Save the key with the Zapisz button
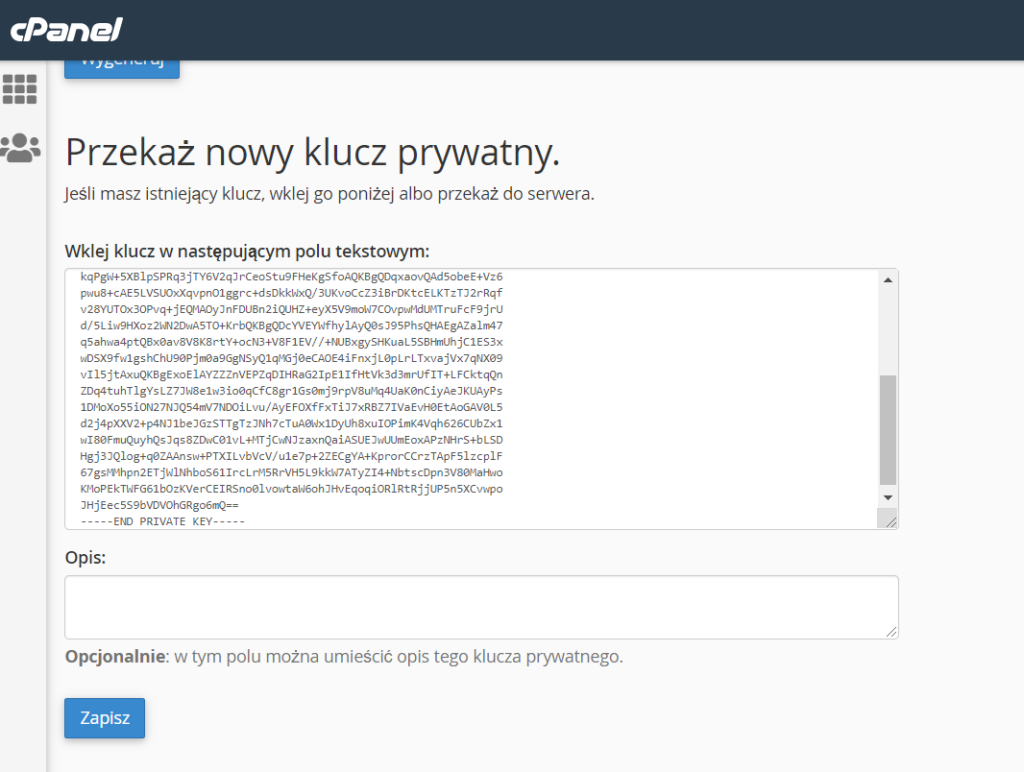Viewport: 1024px width, 772px height. coord(104,718)
